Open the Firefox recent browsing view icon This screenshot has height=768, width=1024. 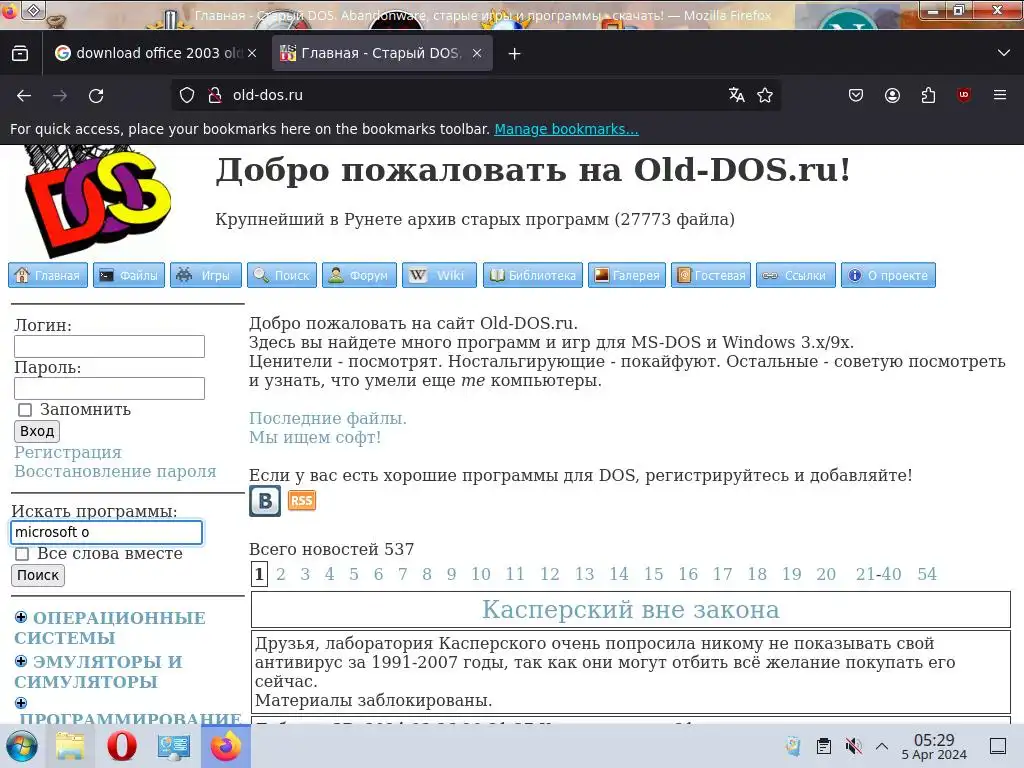(x=20, y=53)
